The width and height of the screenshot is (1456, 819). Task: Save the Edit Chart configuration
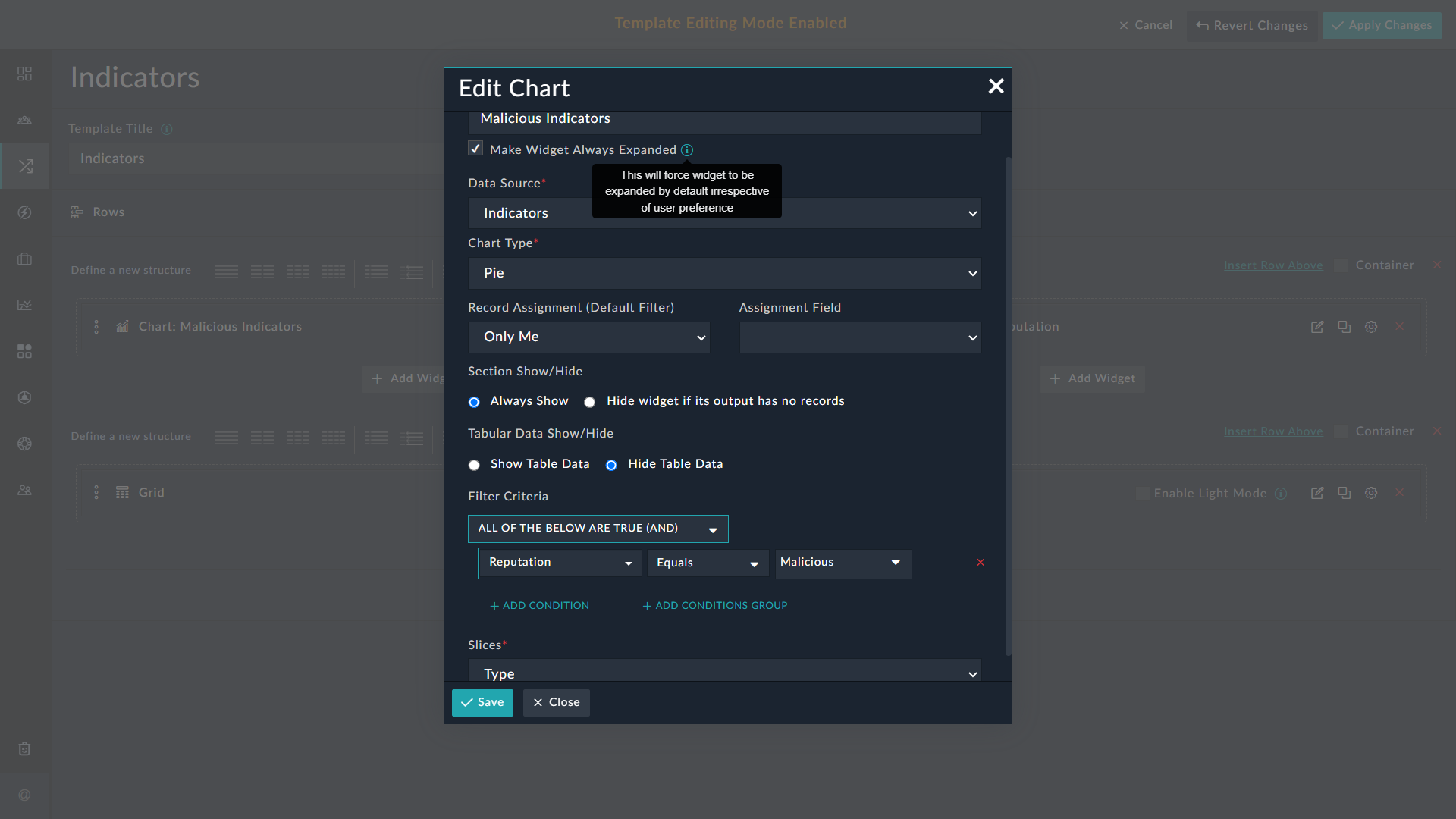coord(482,702)
